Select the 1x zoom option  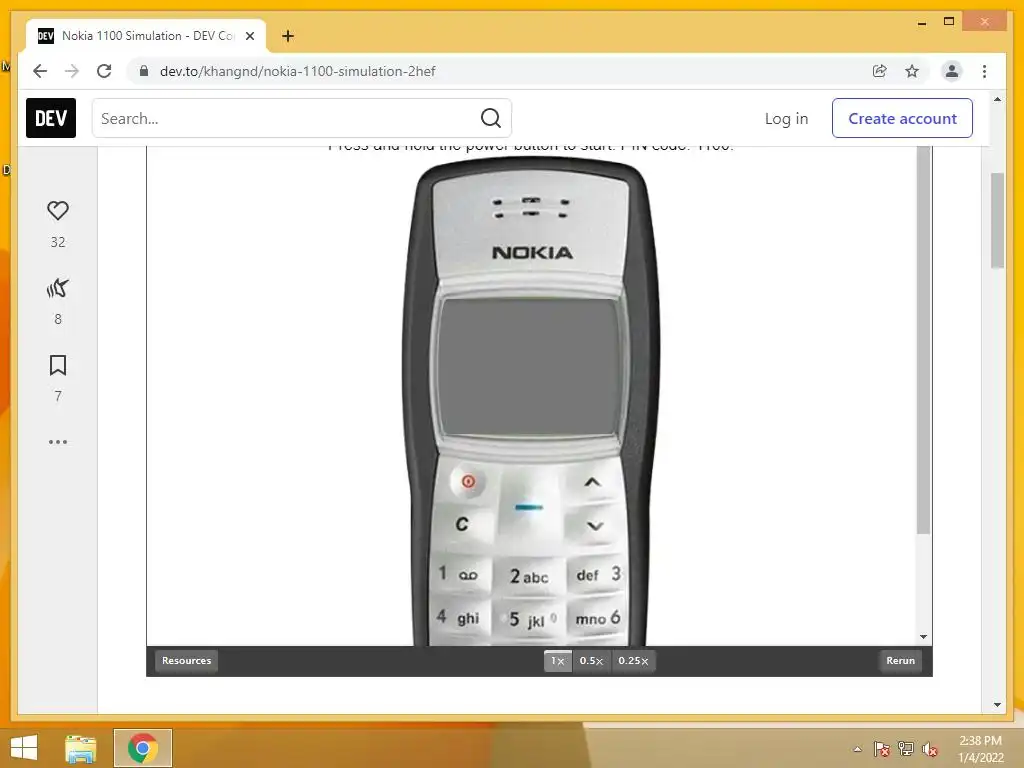click(558, 661)
